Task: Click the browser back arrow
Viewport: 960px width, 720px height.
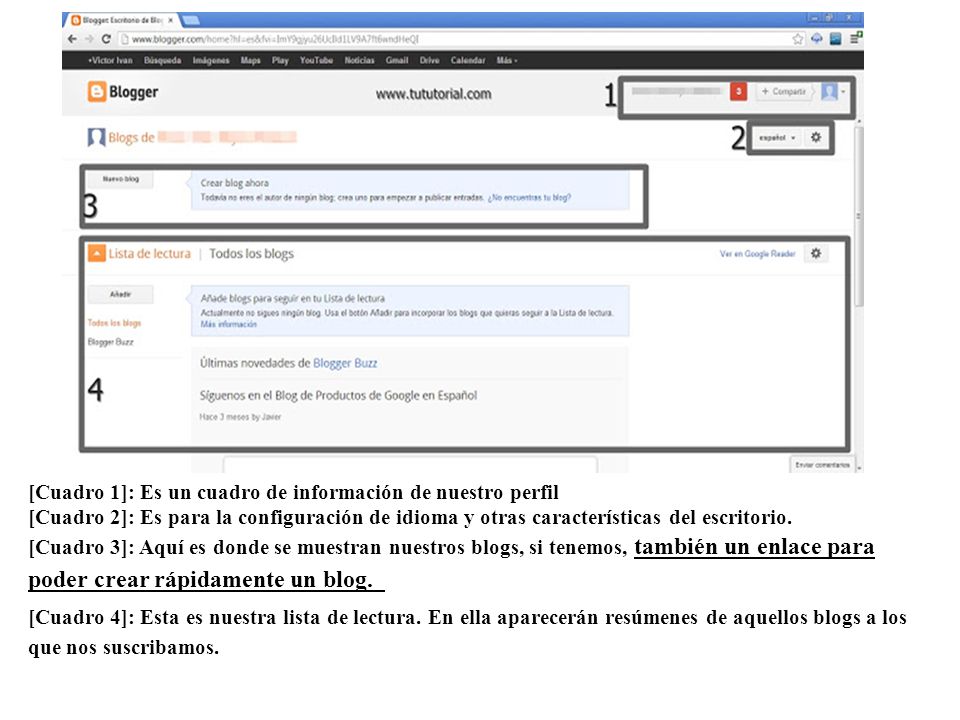Action: (72, 39)
